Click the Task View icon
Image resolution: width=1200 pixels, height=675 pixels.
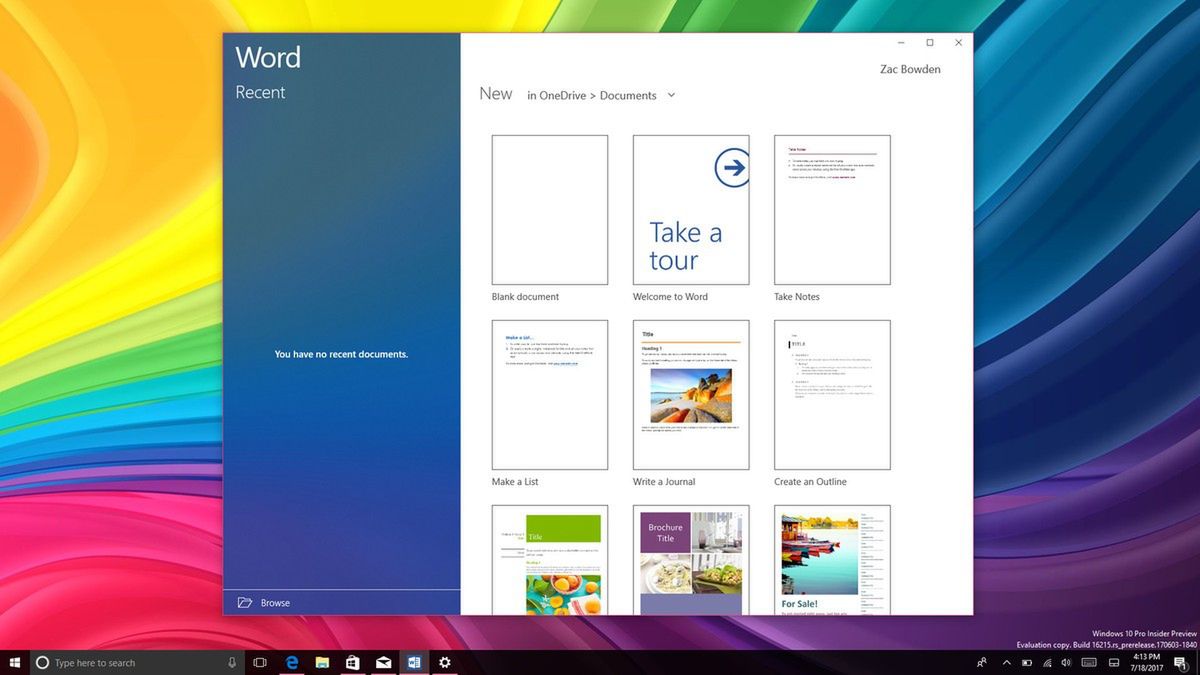[x=260, y=662]
